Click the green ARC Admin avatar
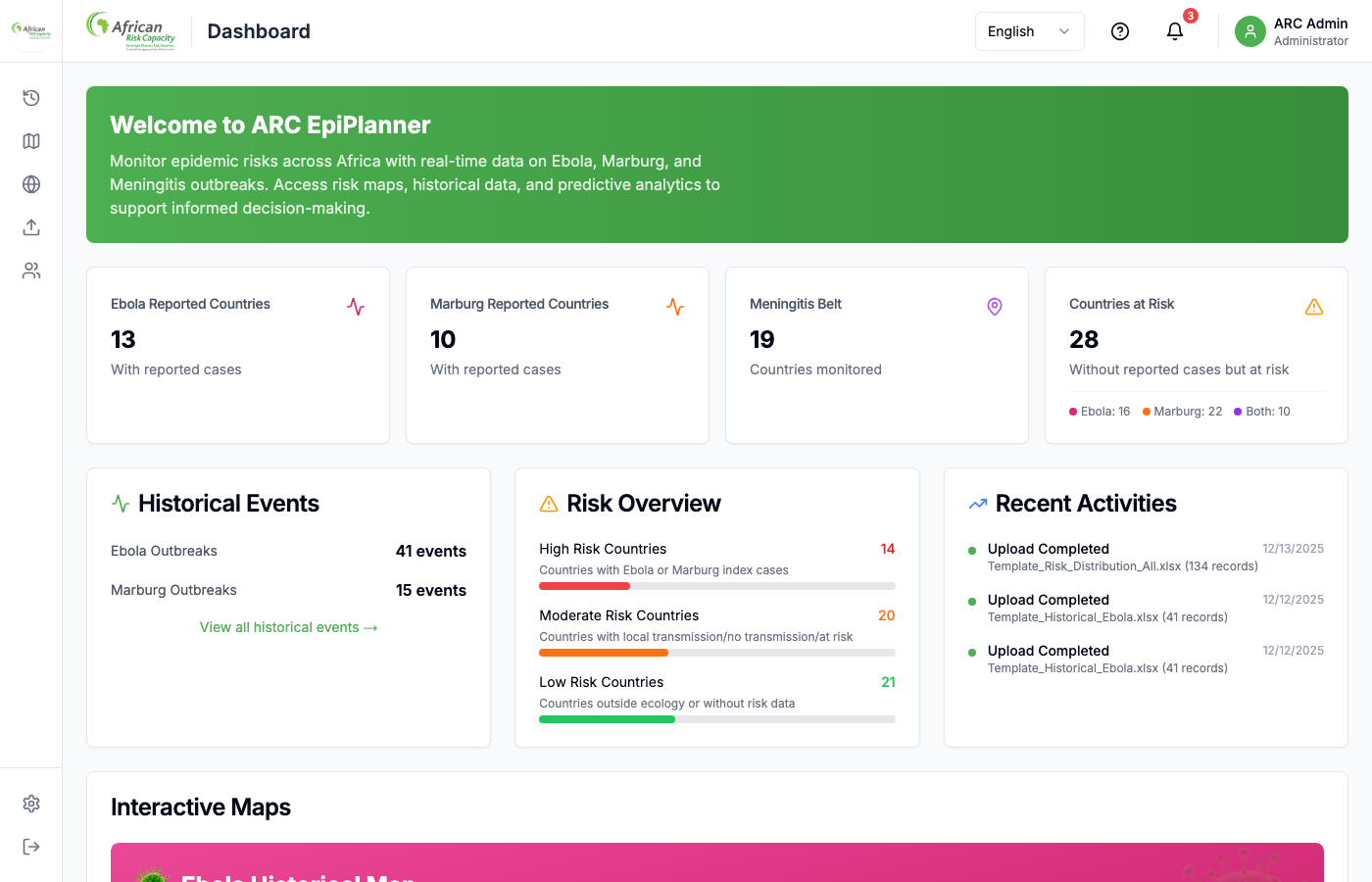The width and height of the screenshot is (1372, 882). [1250, 31]
